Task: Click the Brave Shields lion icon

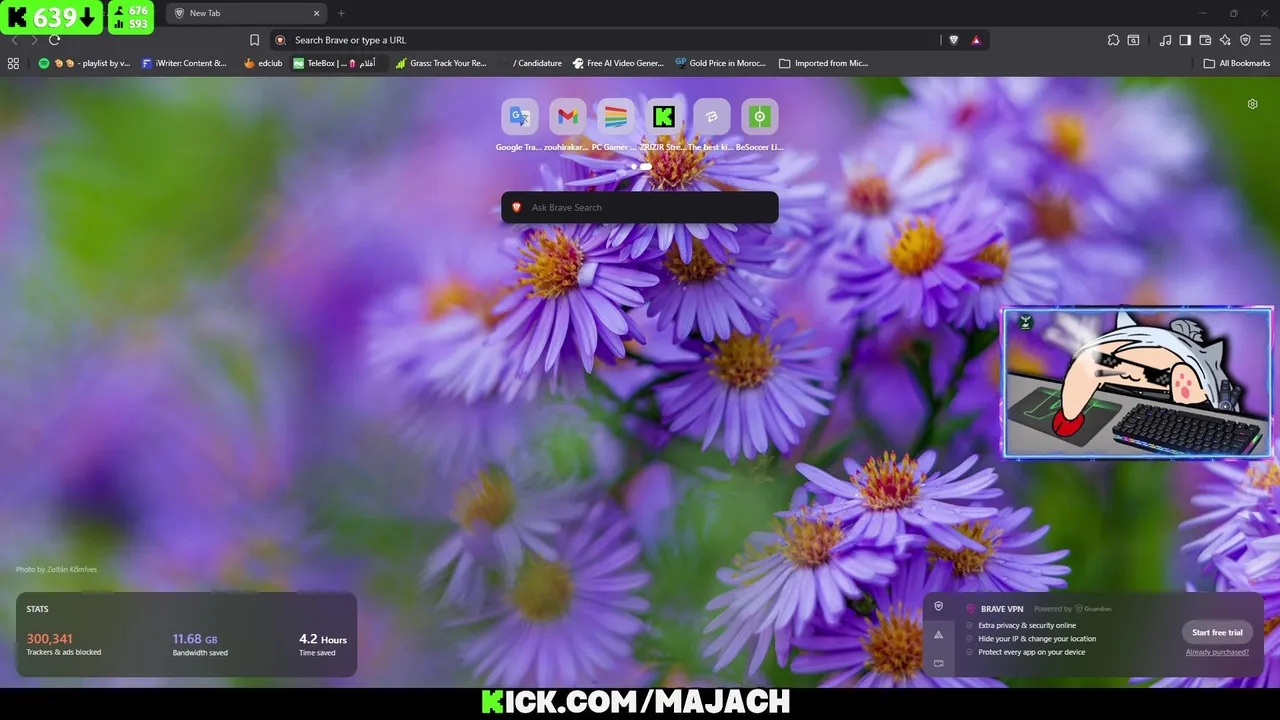Action: click(x=953, y=40)
